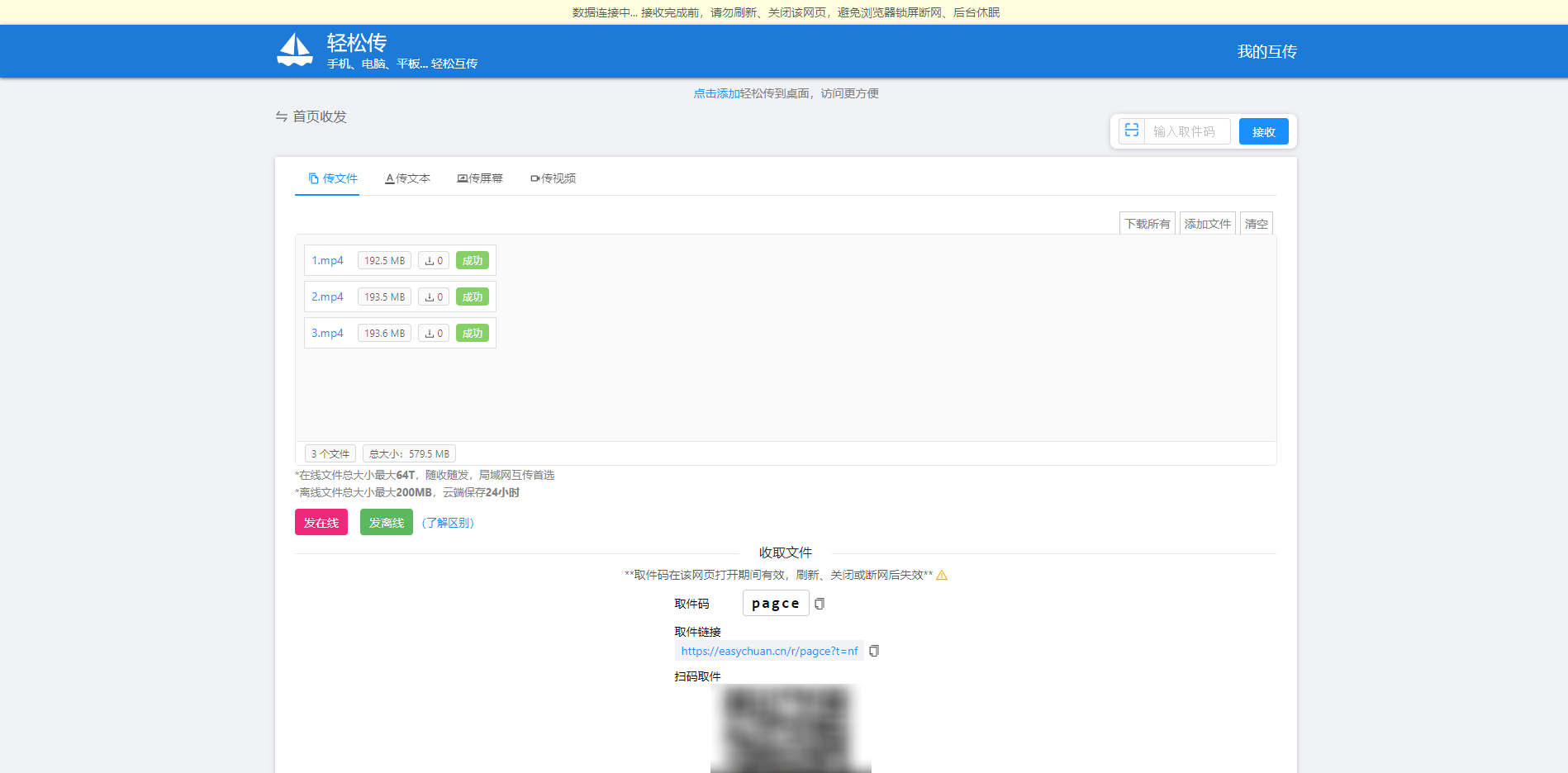This screenshot has width=1568, height=773.
Task: Click the 3 个文件 count label
Action: pyautogui.click(x=330, y=453)
